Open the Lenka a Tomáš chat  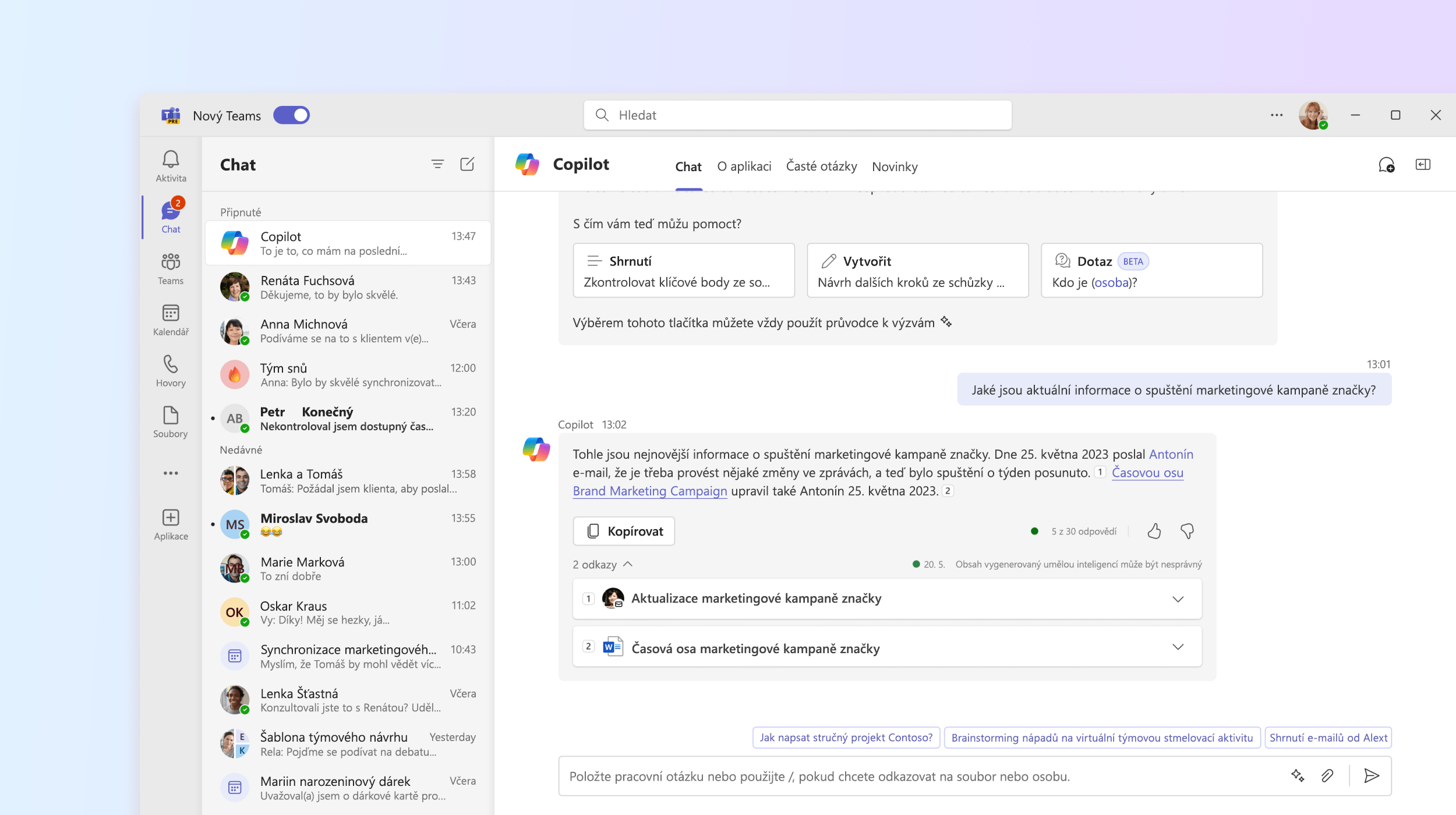(x=348, y=481)
